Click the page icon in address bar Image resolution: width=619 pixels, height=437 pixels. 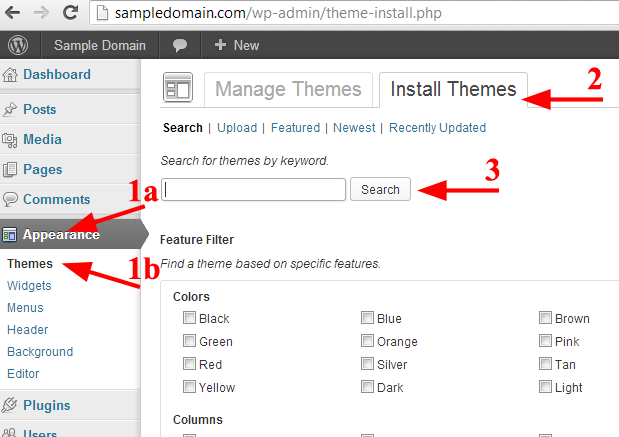(x=102, y=13)
